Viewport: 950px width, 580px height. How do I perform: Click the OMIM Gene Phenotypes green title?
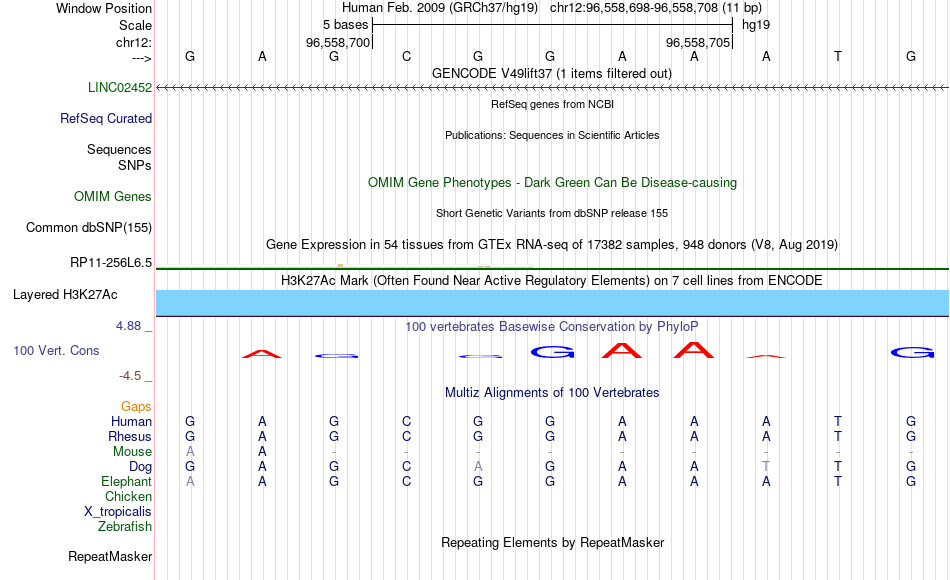pos(552,182)
